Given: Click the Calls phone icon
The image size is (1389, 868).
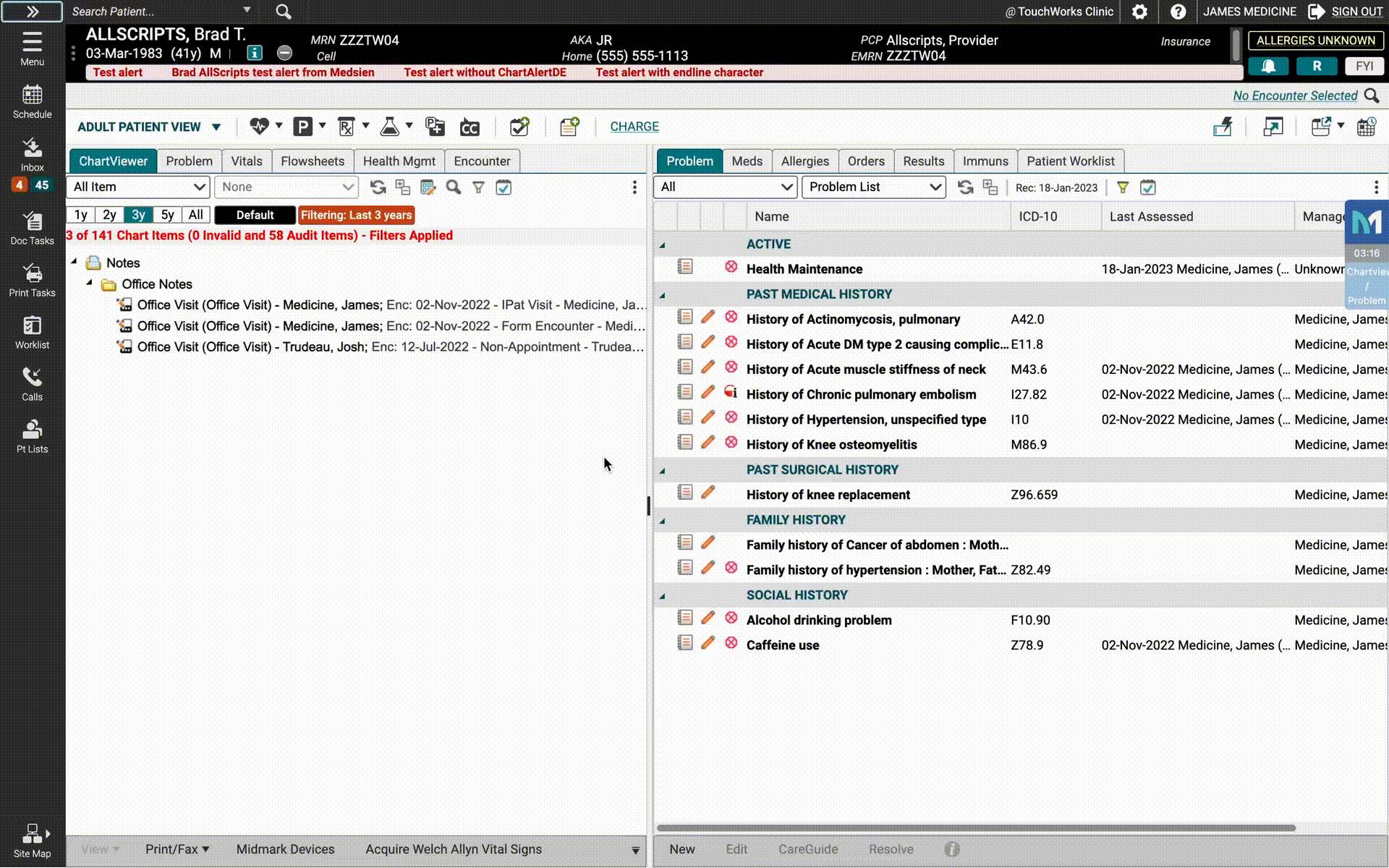Looking at the screenshot, I should tap(32, 383).
